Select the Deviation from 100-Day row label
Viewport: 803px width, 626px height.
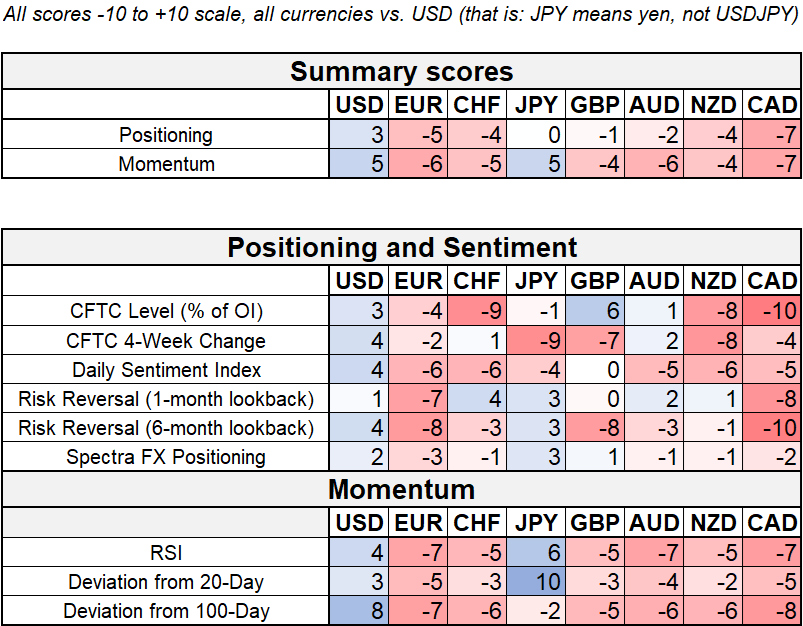[x=166, y=610]
